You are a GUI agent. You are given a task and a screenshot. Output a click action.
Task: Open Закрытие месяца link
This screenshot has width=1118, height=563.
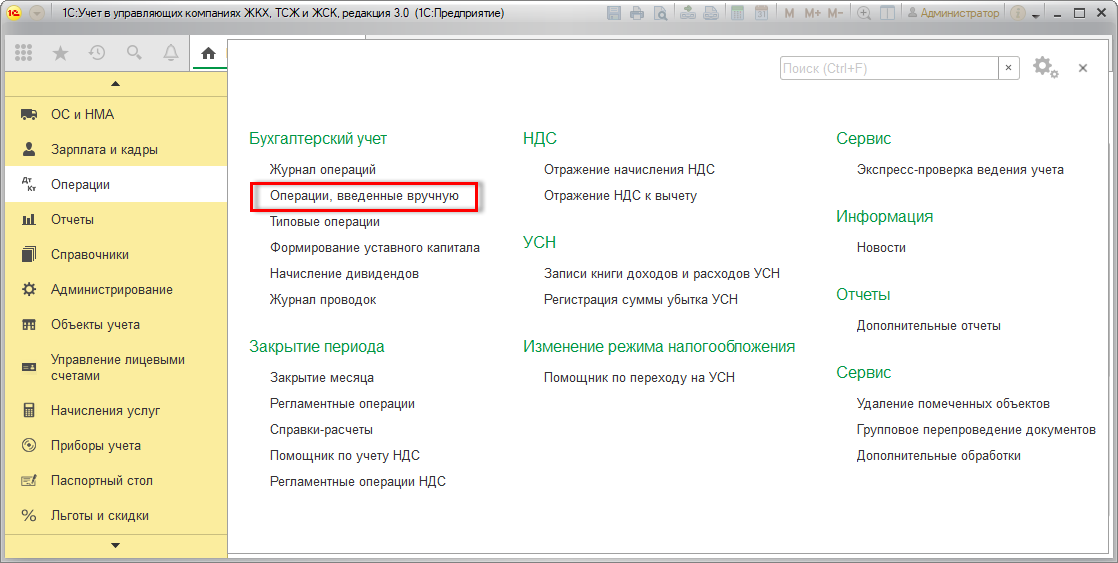click(x=321, y=377)
